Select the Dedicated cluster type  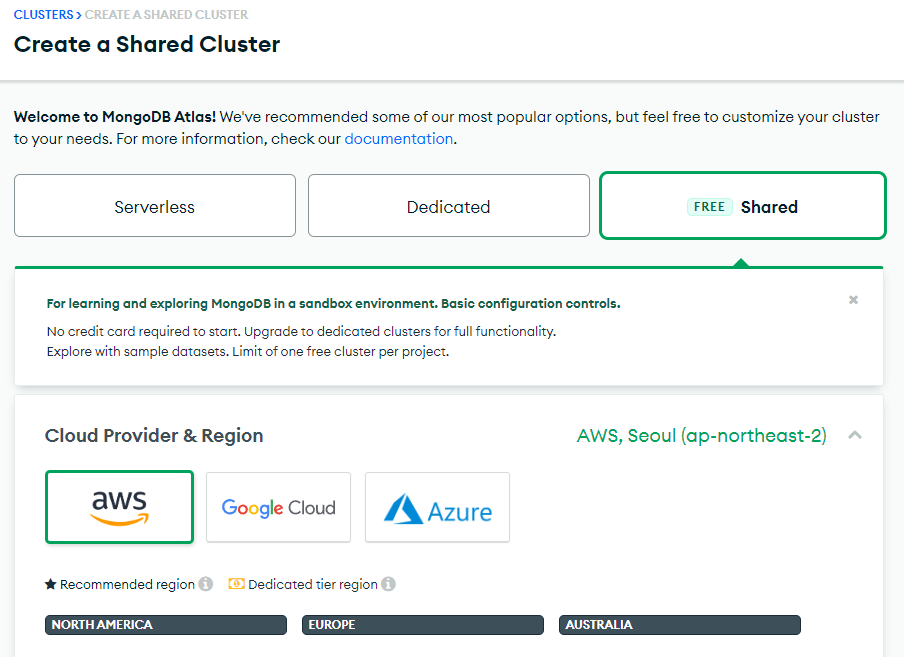coord(449,206)
